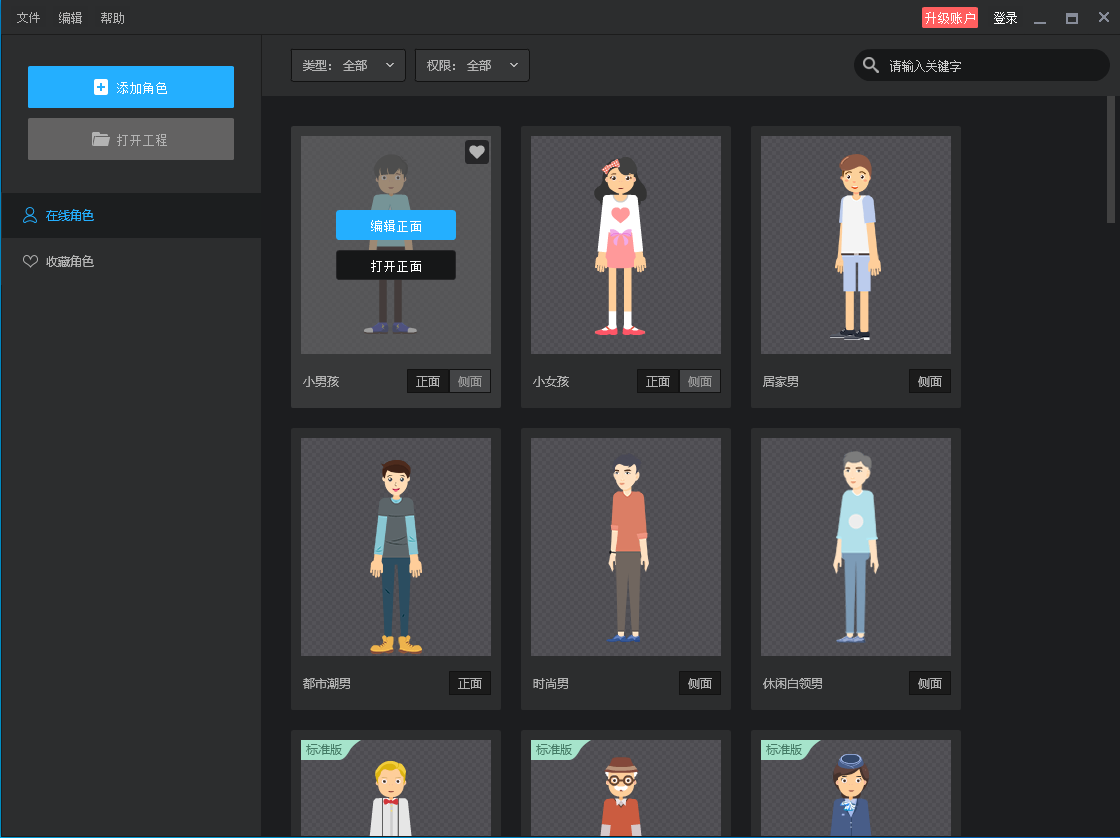
Task: Click the 都市潮男 name label
Action: 326,684
